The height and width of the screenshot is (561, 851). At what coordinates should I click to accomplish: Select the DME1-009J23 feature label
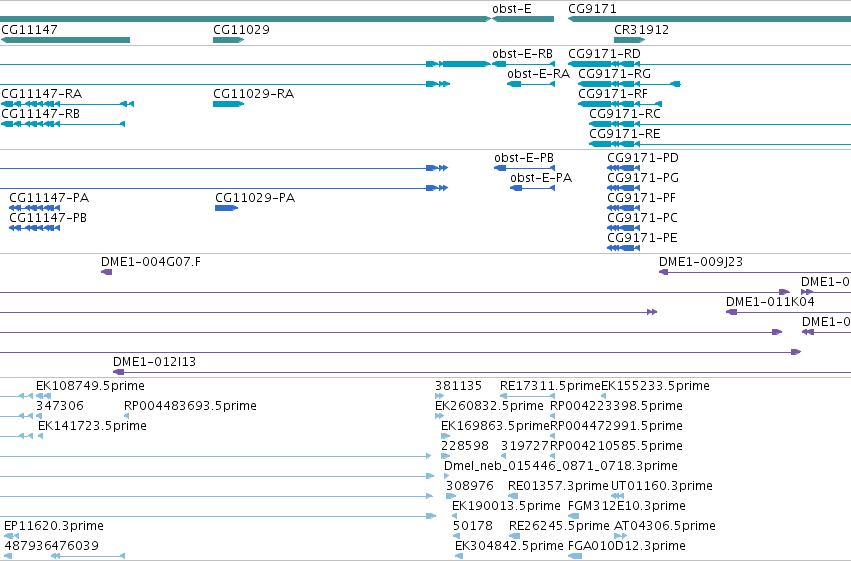pyautogui.click(x=701, y=263)
